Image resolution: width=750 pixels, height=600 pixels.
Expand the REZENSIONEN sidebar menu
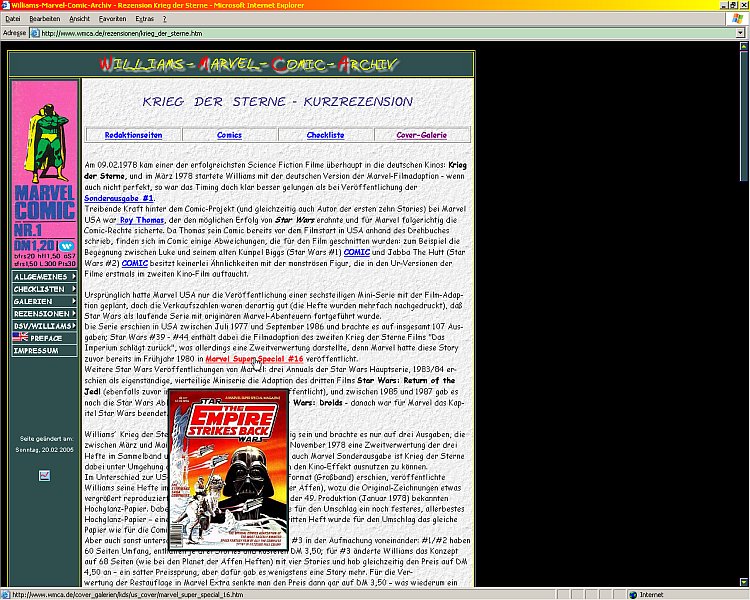click(44, 313)
